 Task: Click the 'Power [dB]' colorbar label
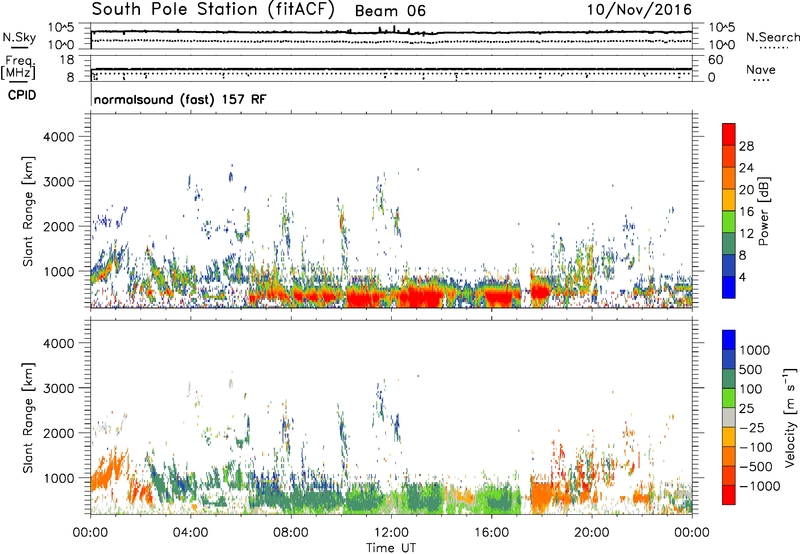(764, 211)
